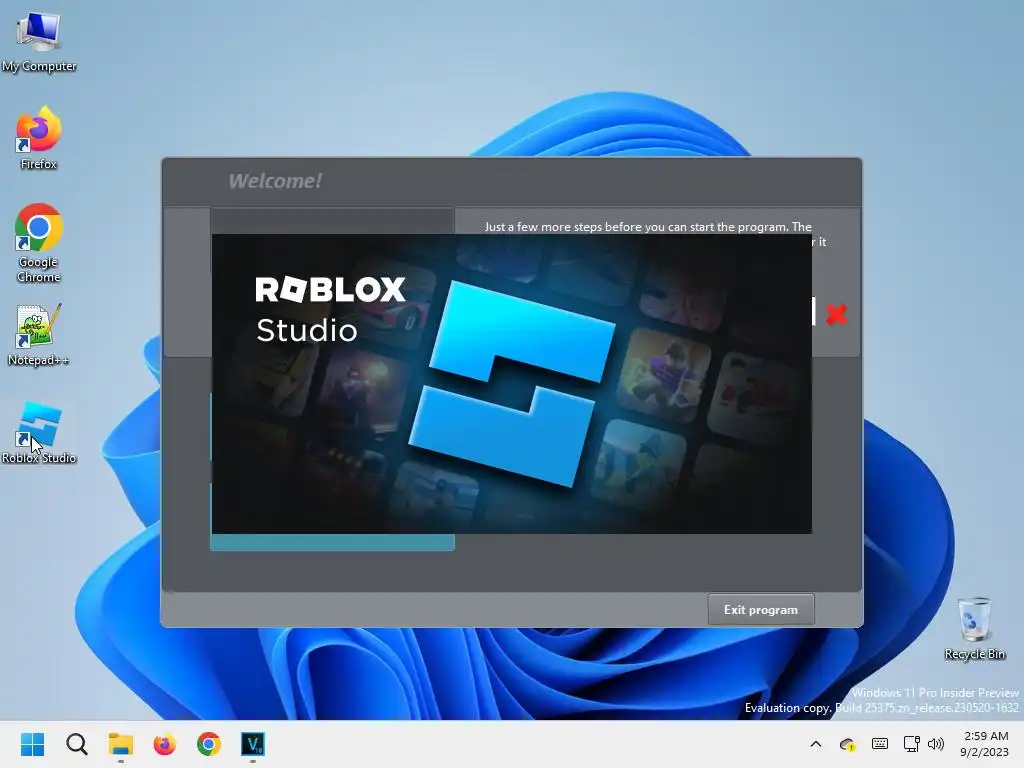Image resolution: width=1024 pixels, height=768 pixels.
Task: Select the Recycle Bin icon
Action: [974, 628]
